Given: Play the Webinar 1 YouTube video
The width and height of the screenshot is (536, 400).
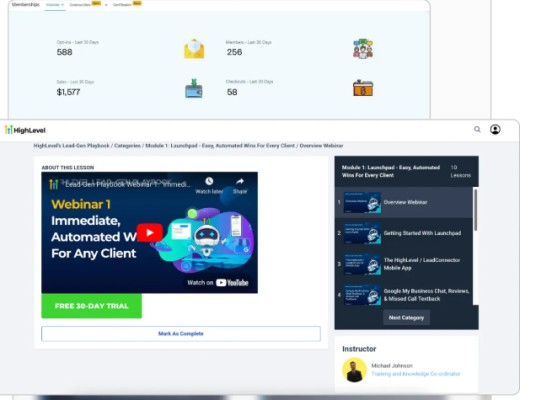Looking at the screenshot, I should click(x=149, y=232).
